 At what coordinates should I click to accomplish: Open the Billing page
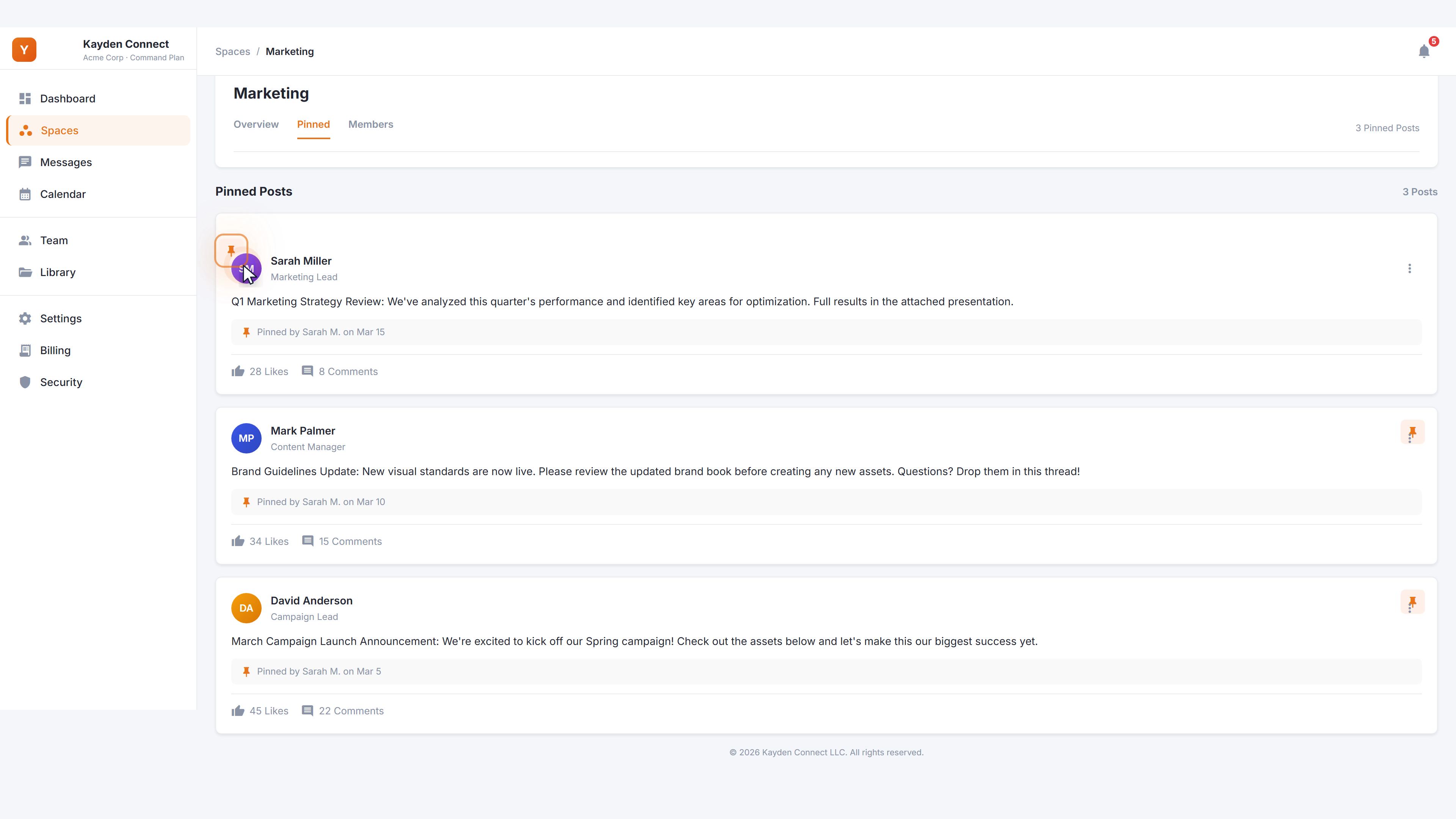coord(98,350)
